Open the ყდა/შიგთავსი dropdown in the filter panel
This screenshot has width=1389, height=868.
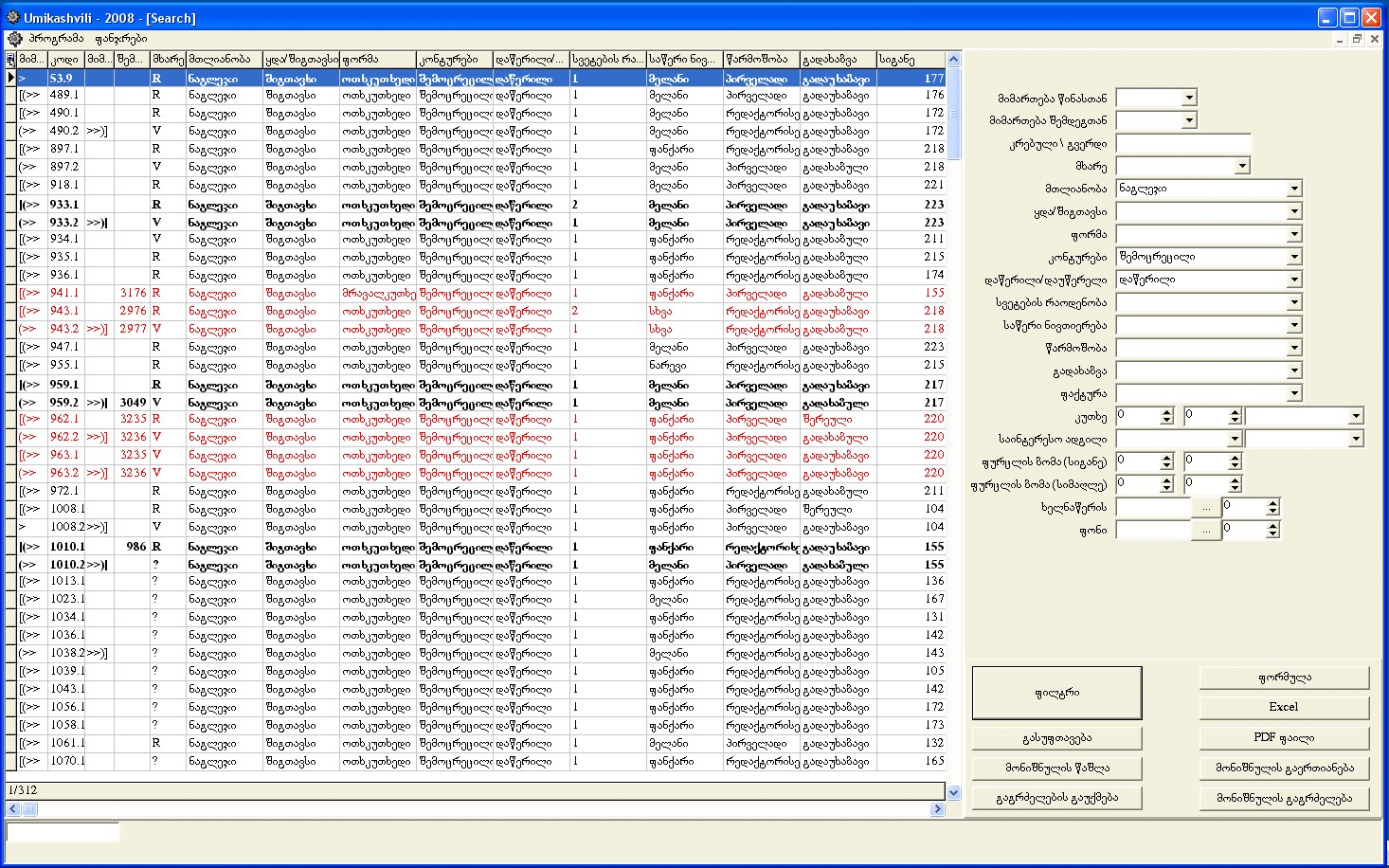[x=1294, y=211]
